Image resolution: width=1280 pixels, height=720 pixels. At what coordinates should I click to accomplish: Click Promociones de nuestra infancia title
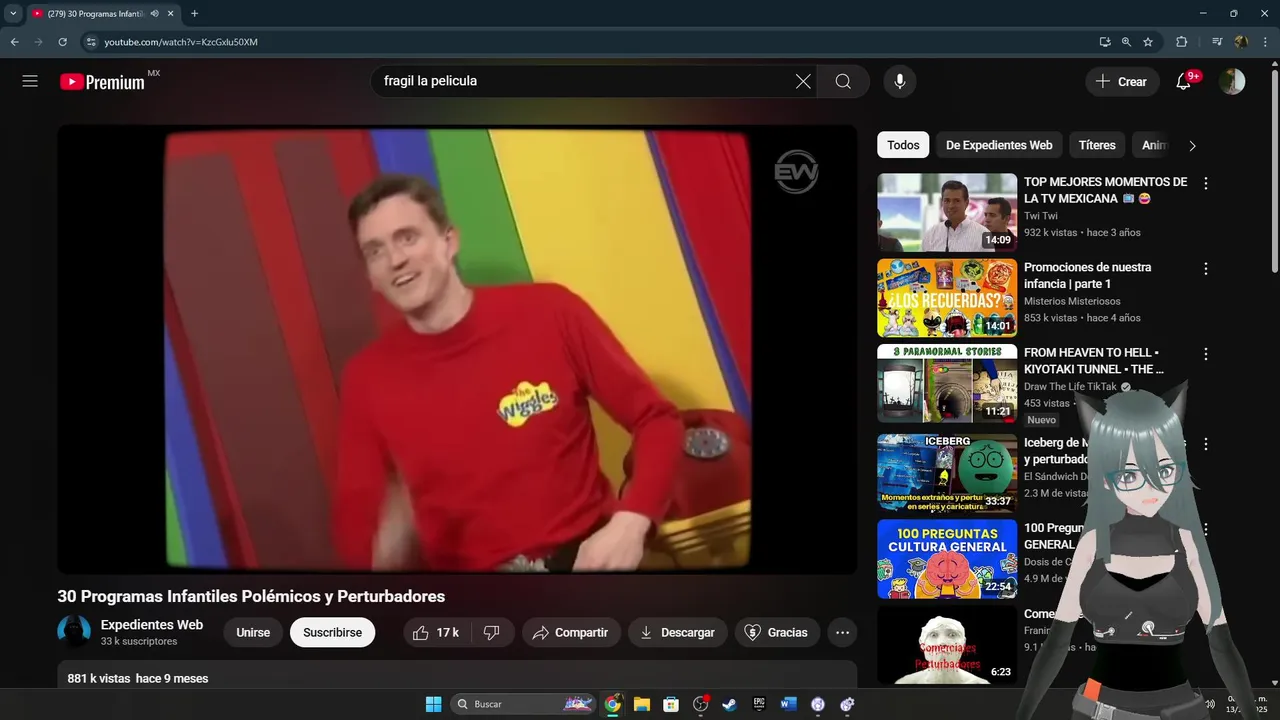point(1087,275)
